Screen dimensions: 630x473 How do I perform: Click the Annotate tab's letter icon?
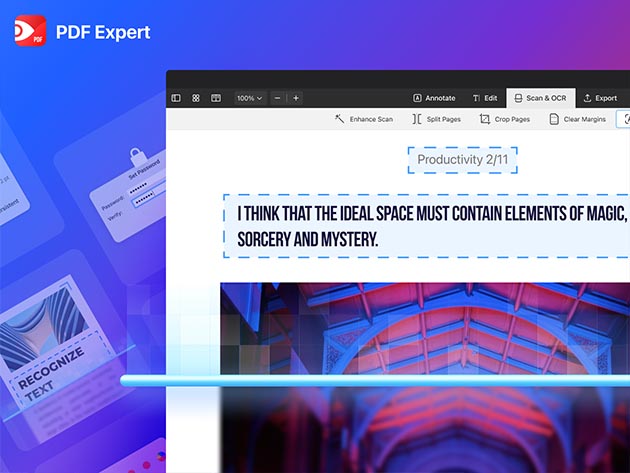click(x=417, y=98)
